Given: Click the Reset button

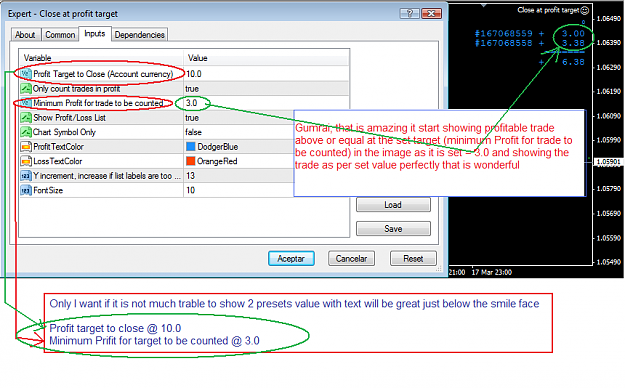Looking at the screenshot, I should [x=413, y=258].
